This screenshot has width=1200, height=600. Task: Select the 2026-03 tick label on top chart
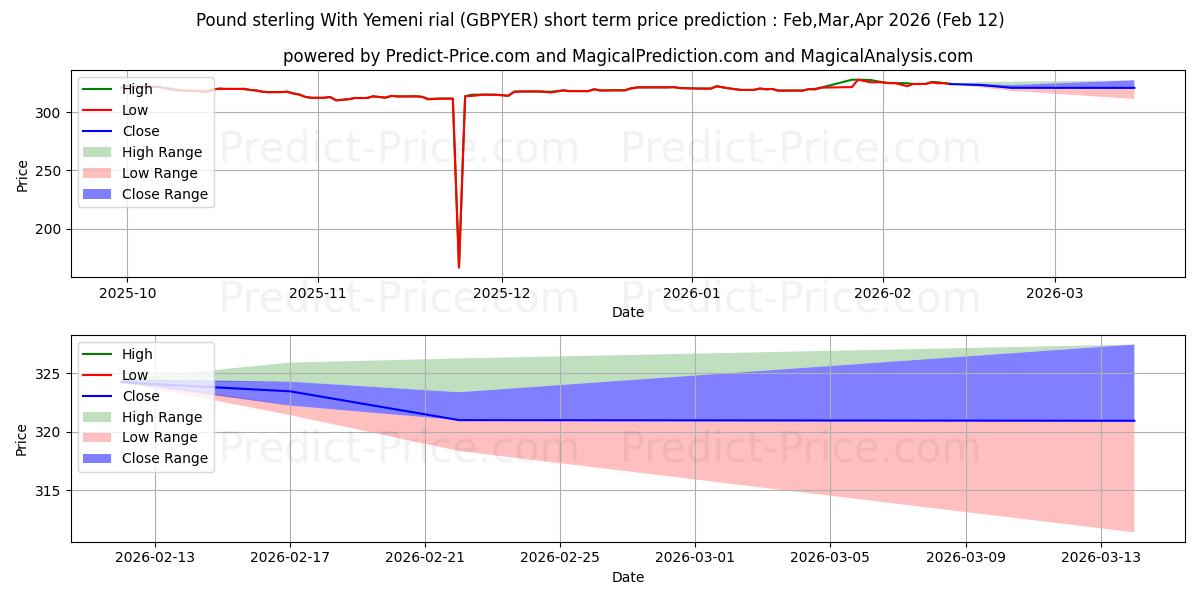[x=1055, y=295]
